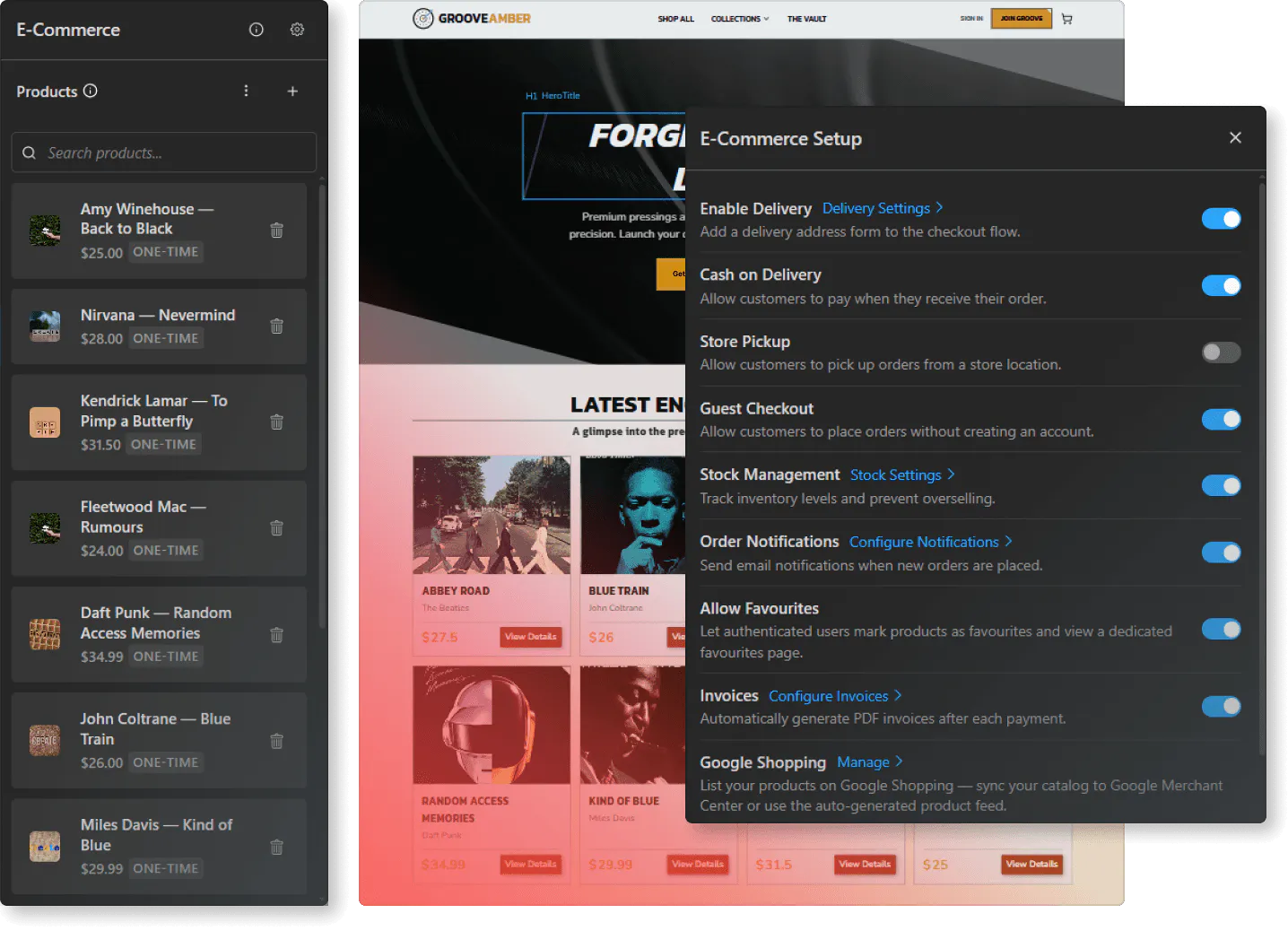
Task: Delete Kendrick Lamar To Pimp a Butterfly
Action: (277, 422)
